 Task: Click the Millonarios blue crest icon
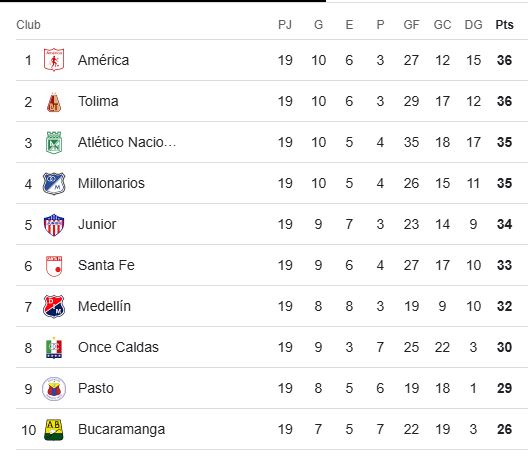click(x=54, y=184)
